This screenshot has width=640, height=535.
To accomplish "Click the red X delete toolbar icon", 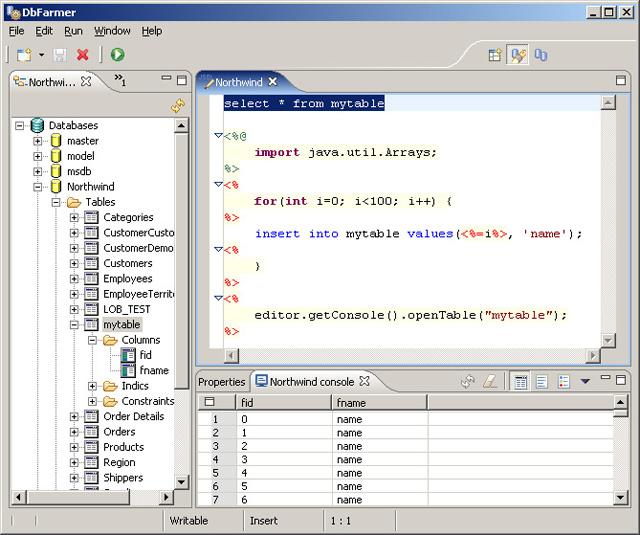I will (83, 55).
